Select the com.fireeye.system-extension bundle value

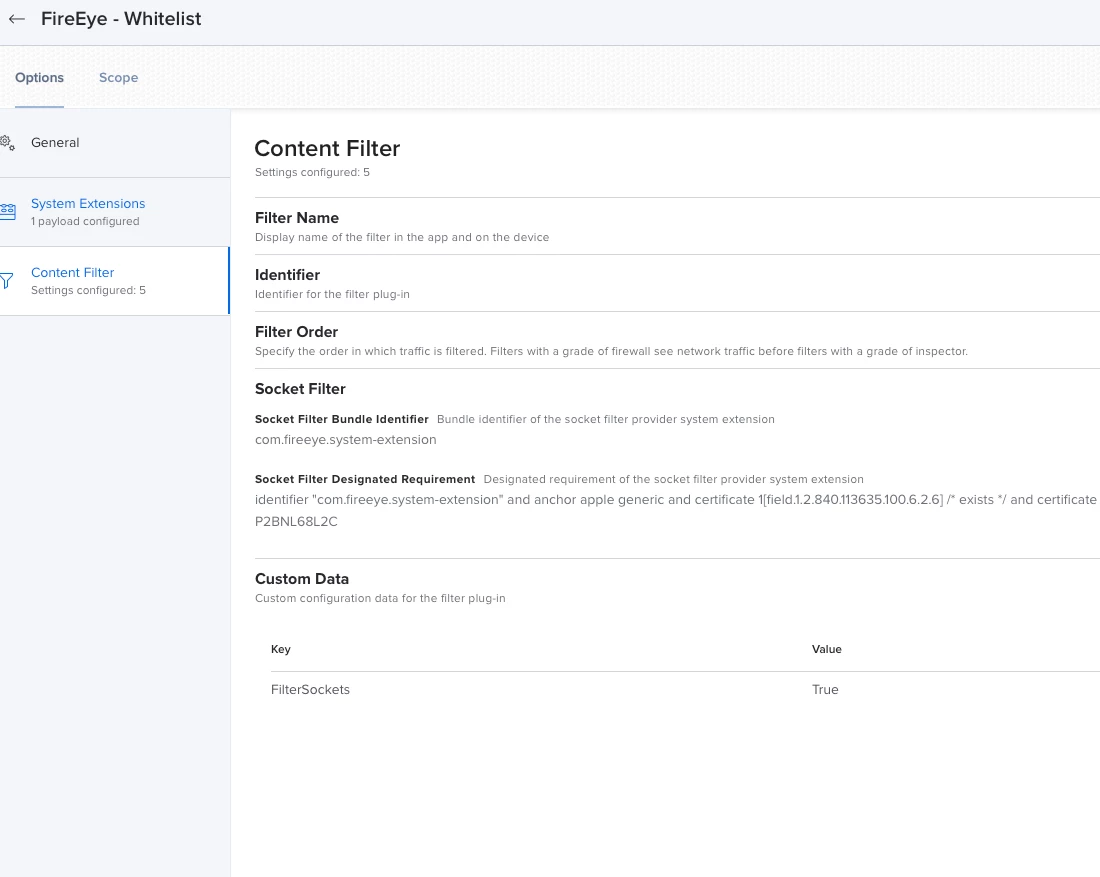pos(345,440)
